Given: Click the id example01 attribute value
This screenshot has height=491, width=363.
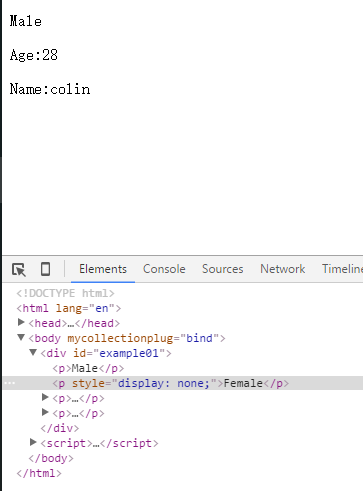Looking at the screenshot, I should (129, 353).
